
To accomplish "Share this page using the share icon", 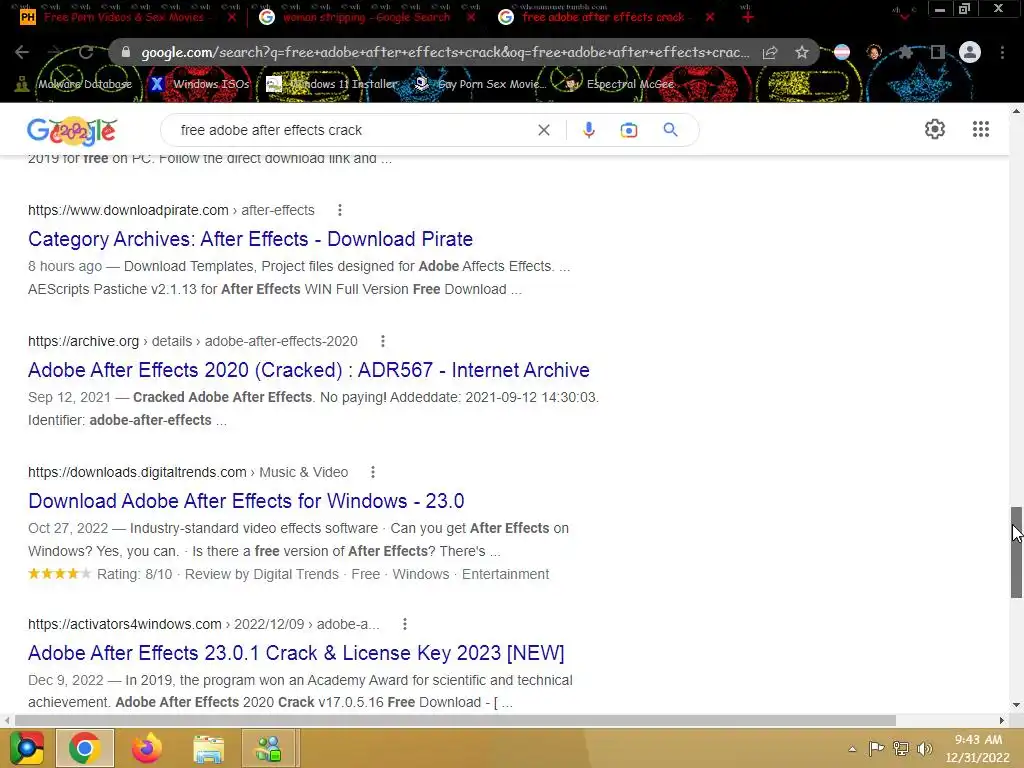I will tap(770, 52).
